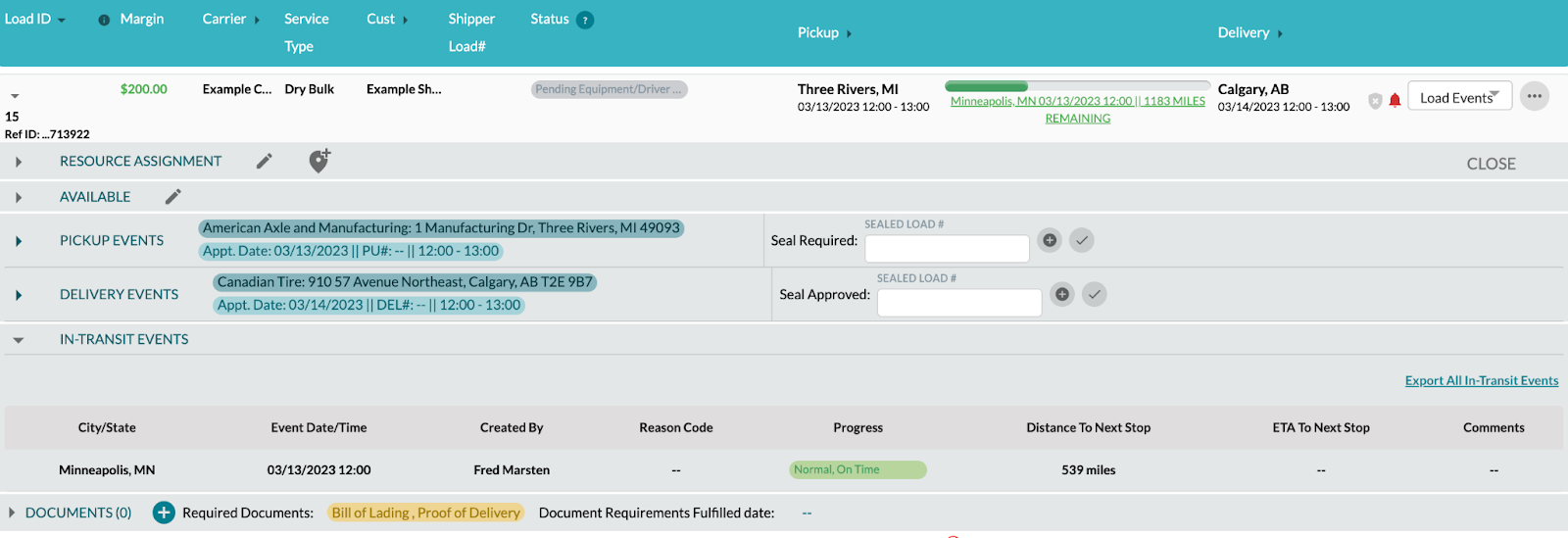This screenshot has width=1568, height=538.
Task: Click the Status column header
Action: [550, 19]
